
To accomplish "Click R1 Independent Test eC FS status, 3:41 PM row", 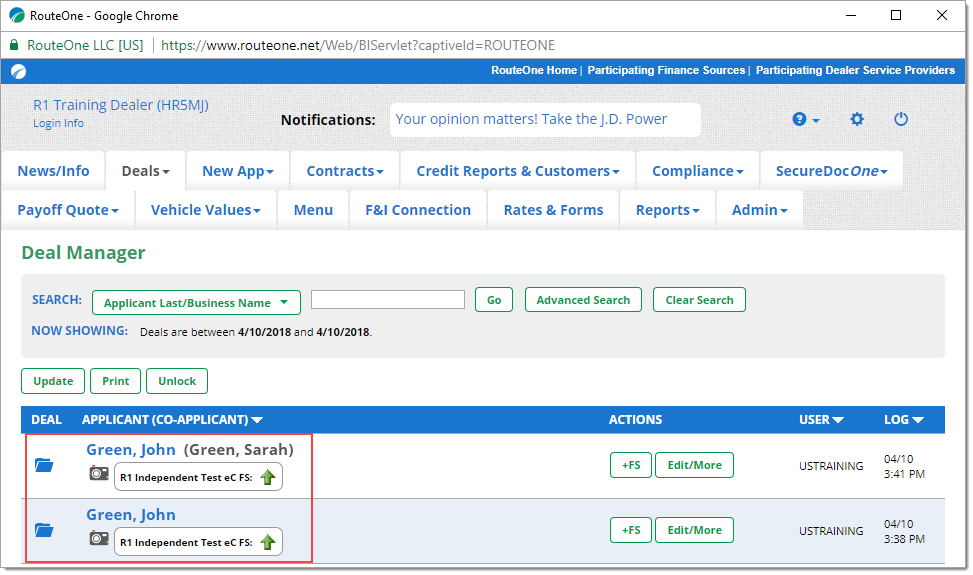I will [x=199, y=477].
